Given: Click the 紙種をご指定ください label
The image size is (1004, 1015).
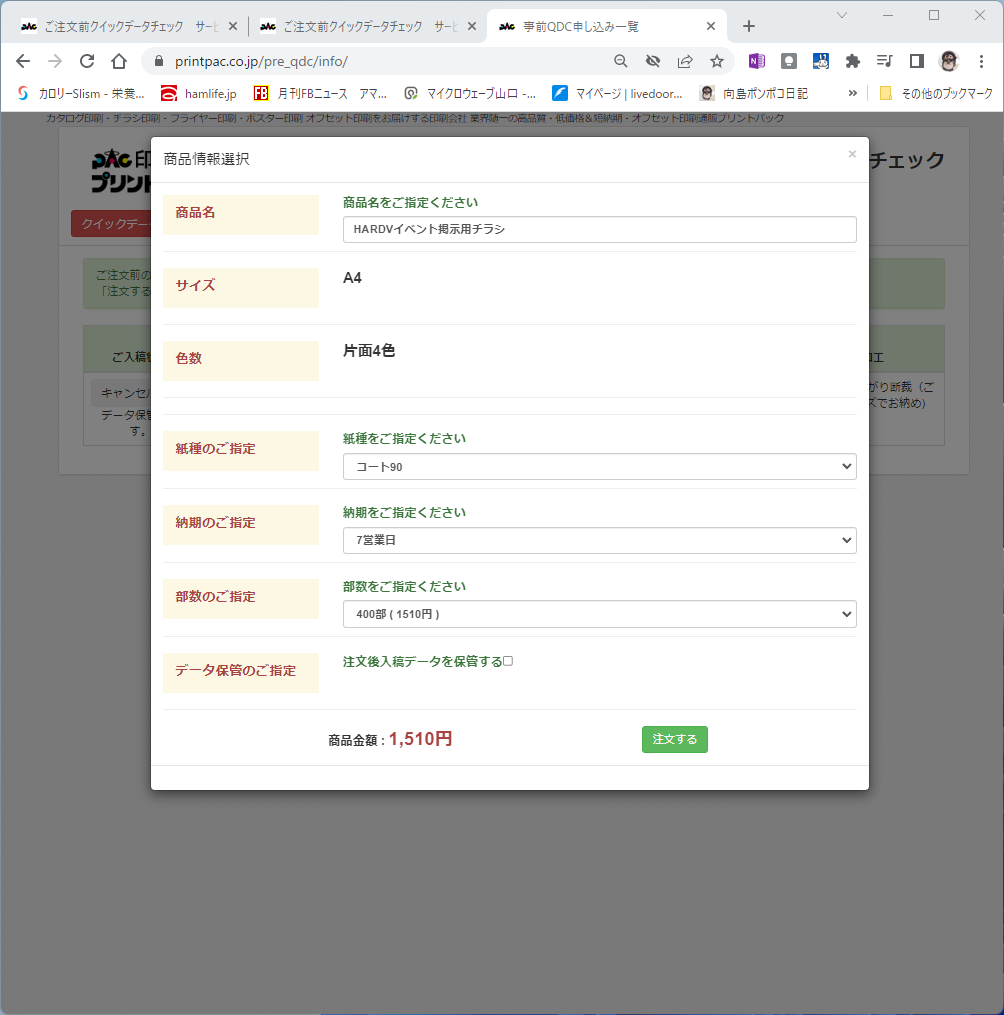Looking at the screenshot, I should pos(404,438).
